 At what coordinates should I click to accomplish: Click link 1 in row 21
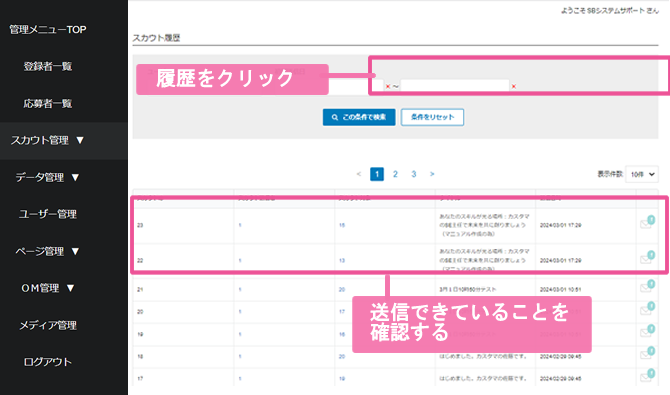[240, 289]
